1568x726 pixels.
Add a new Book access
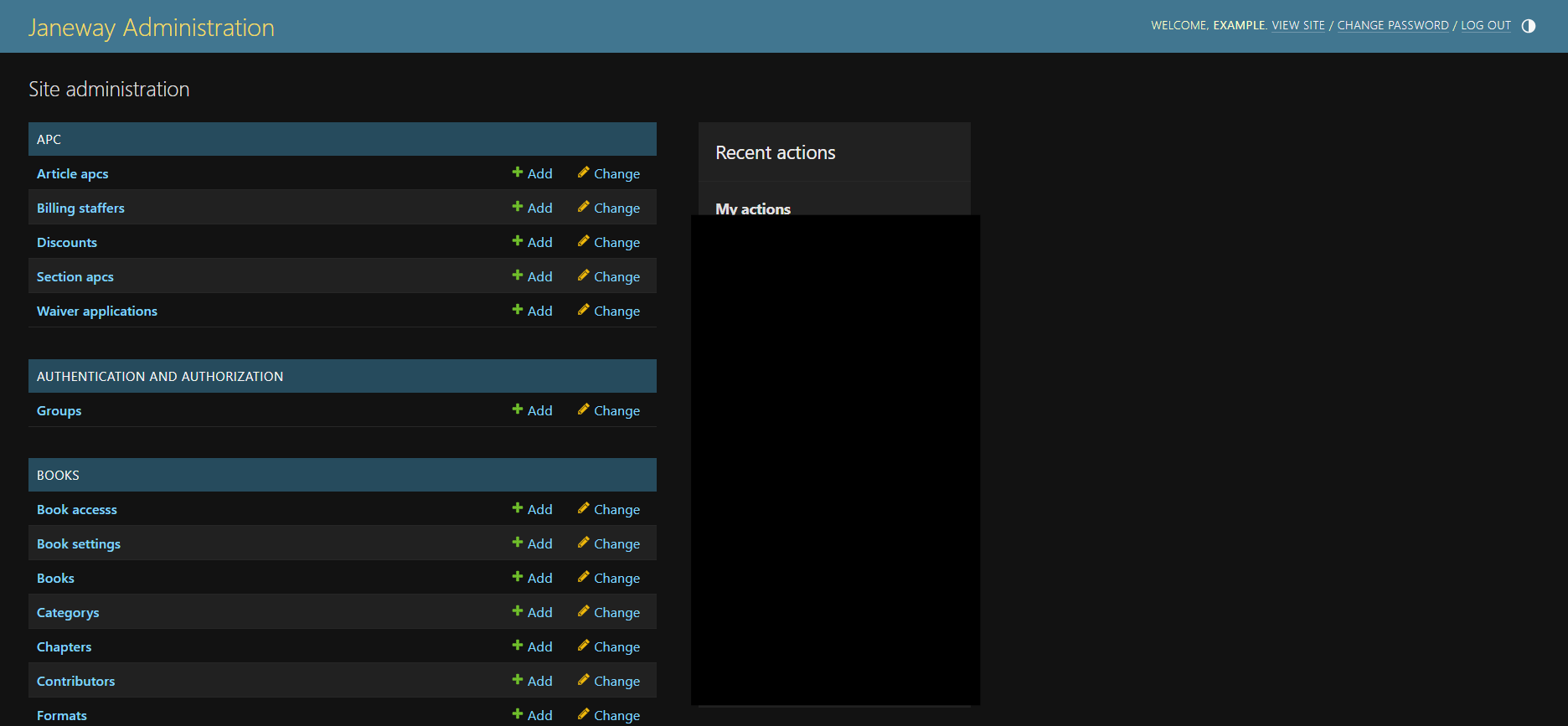533,509
